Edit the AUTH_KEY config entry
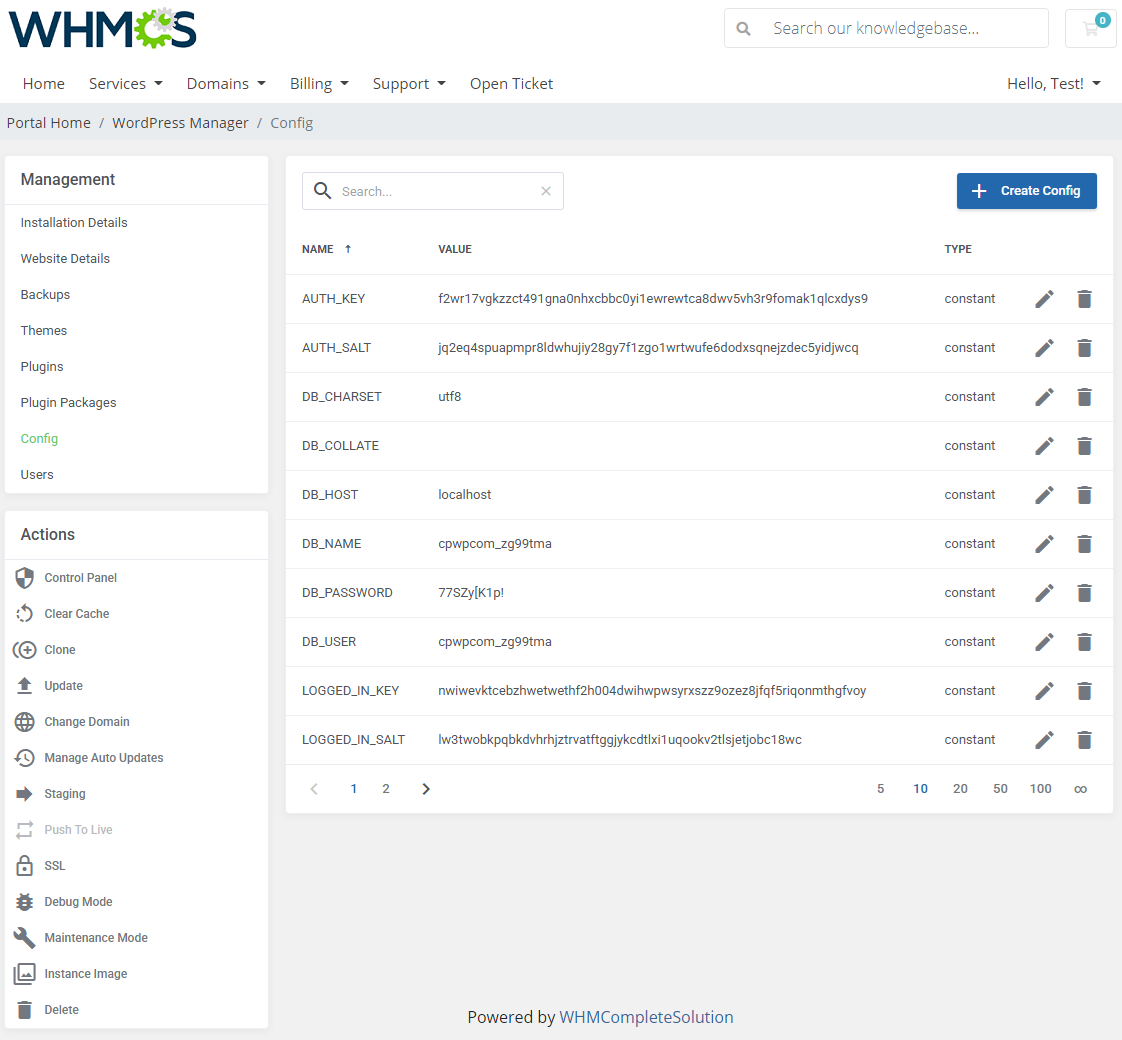1122x1040 pixels. (1044, 298)
